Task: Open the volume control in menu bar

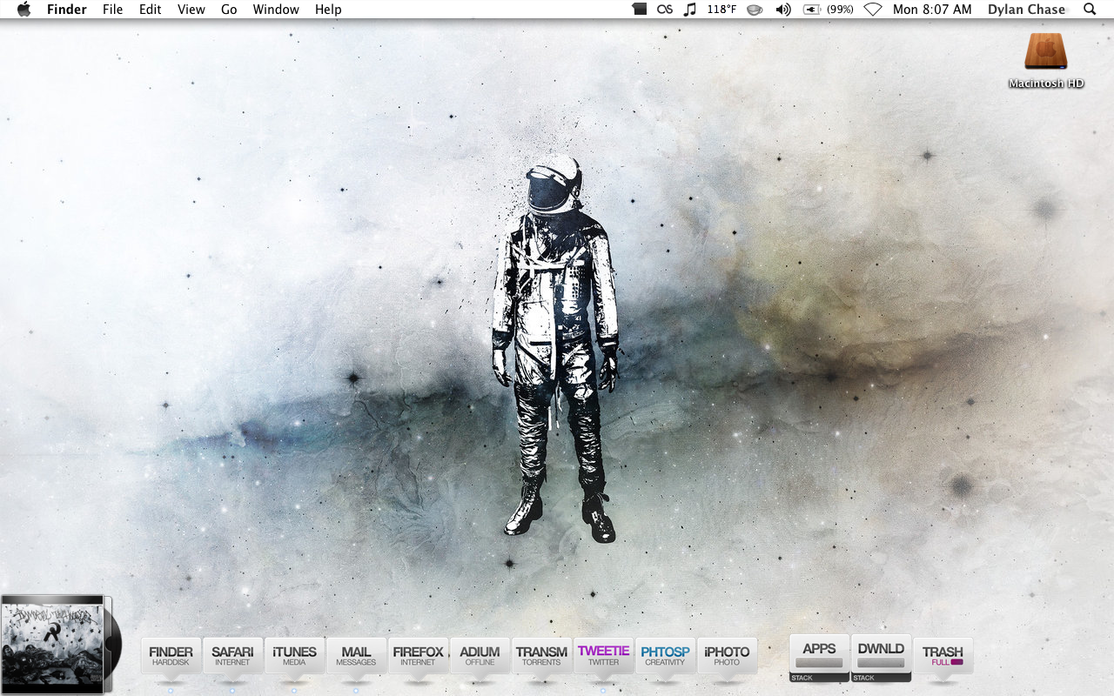Action: click(783, 9)
